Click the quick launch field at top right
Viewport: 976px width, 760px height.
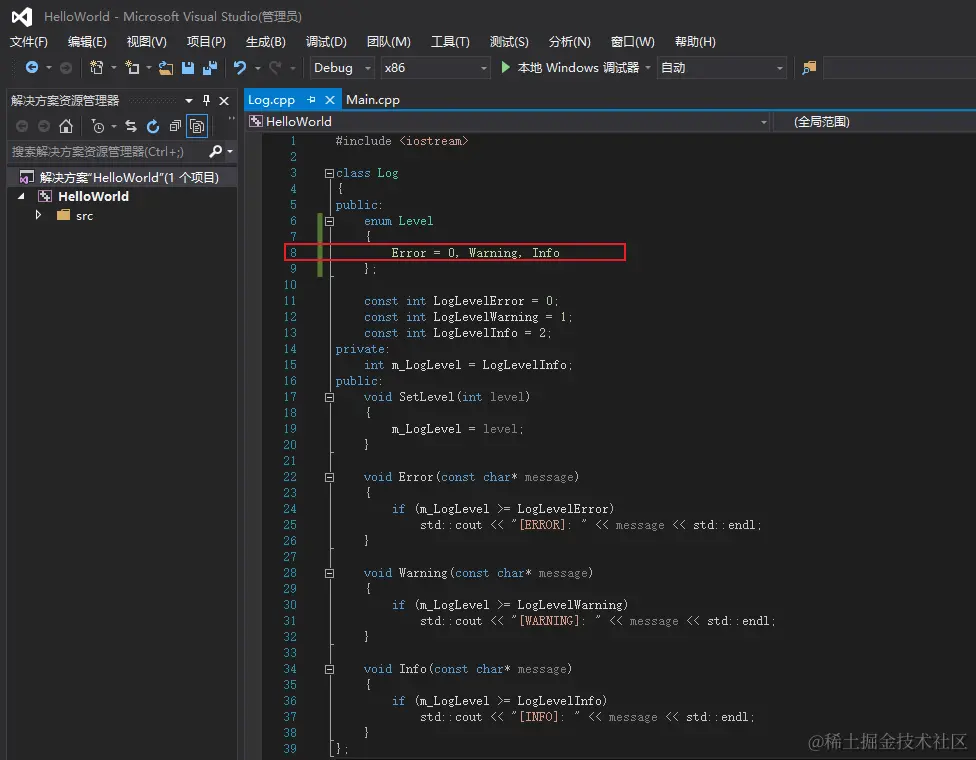pyautogui.click(x=899, y=68)
